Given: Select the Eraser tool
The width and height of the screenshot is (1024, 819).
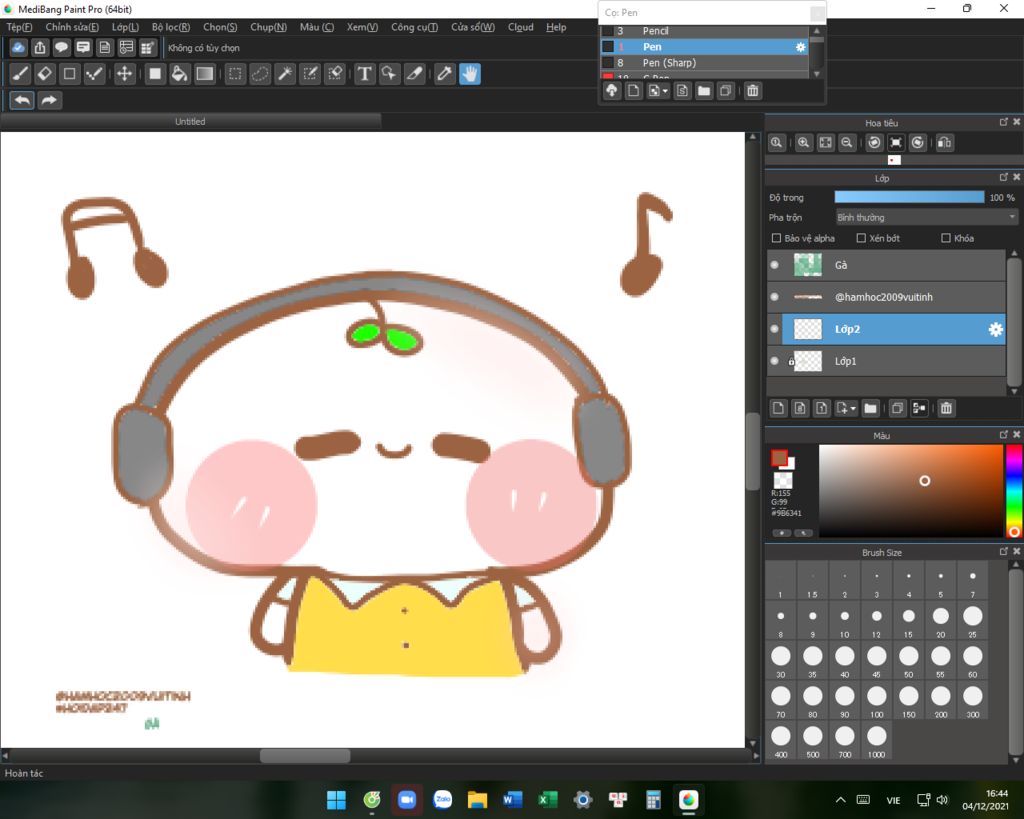Looking at the screenshot, I should 45,74.
